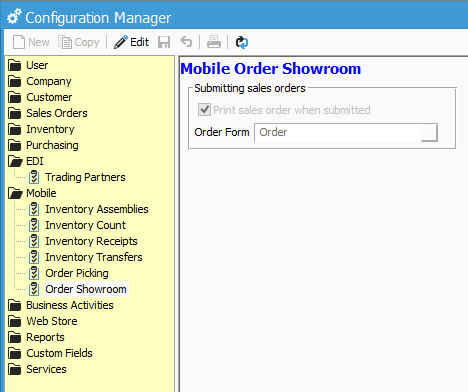Screen dimensions: 468x392
Task: Select Inventory Assemblies item
Action: pos(97,209)
